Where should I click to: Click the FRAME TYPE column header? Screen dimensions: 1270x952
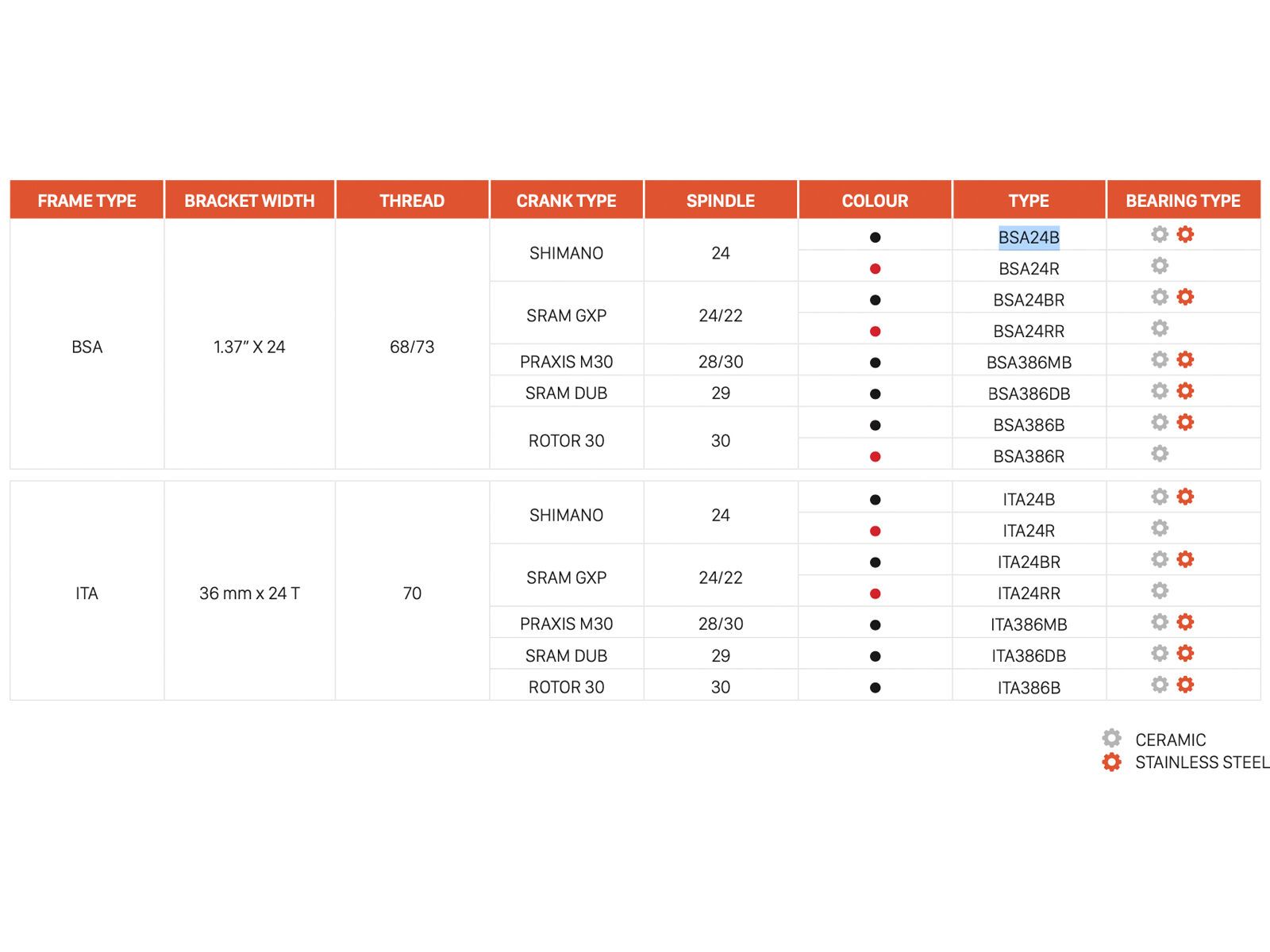[x=87, y=201]
